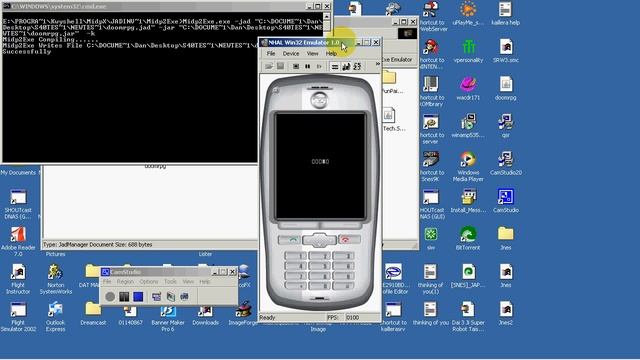
Task: Open CamStudio's File menu
Action: 107,282
